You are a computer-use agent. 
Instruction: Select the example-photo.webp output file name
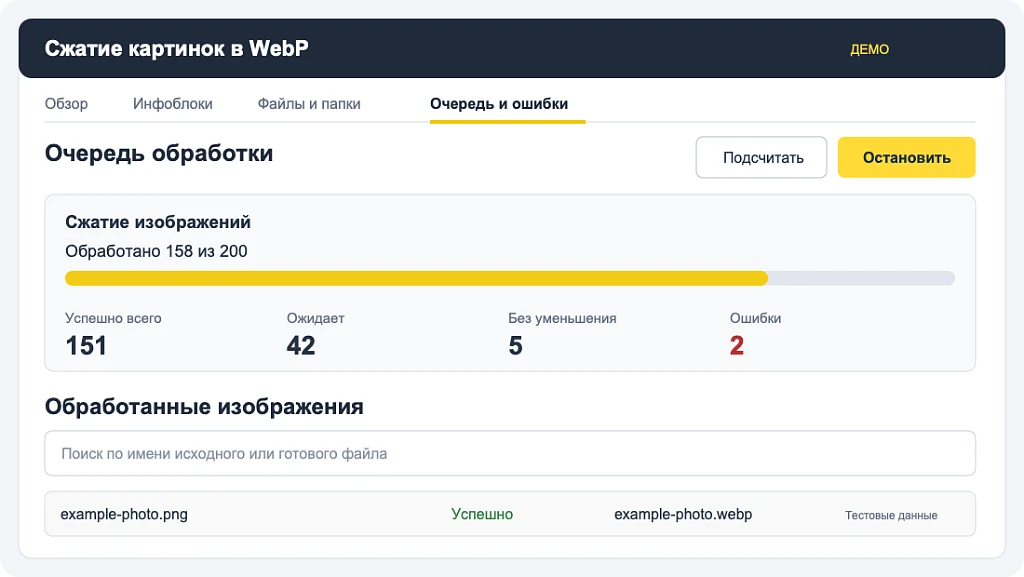[x=683, y=514]
